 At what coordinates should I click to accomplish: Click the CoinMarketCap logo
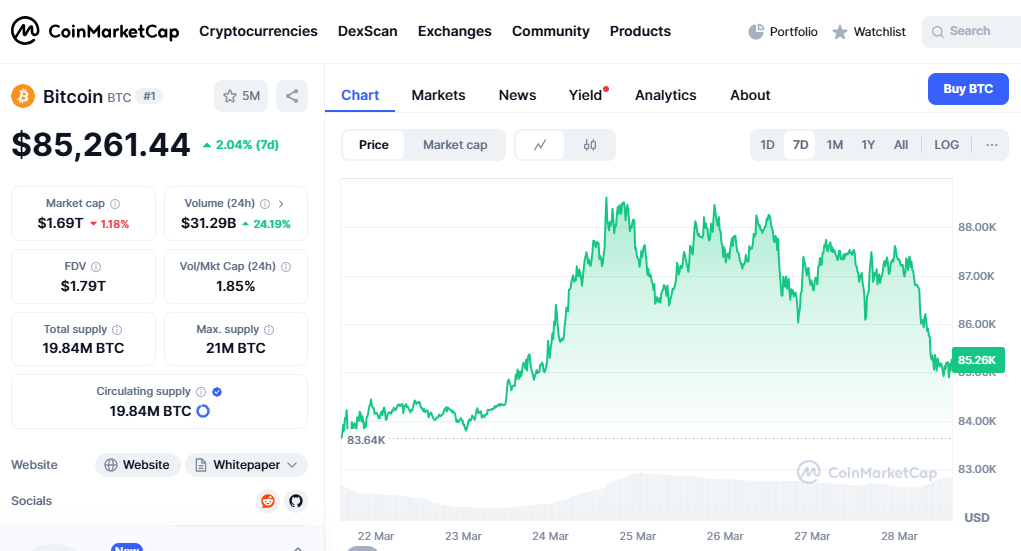point(96,31)
